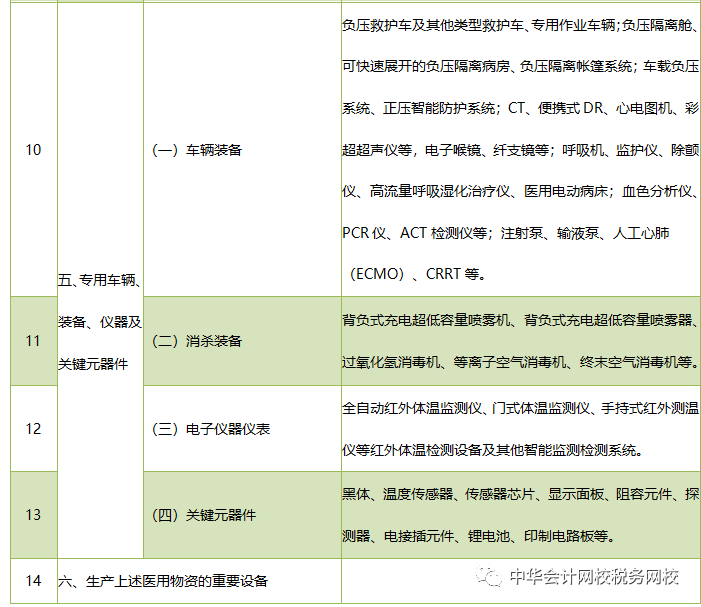Click the 中华会计网校税务网校 watermark text
The height and width of the screenshot is (607, 701).
[594, 578]
